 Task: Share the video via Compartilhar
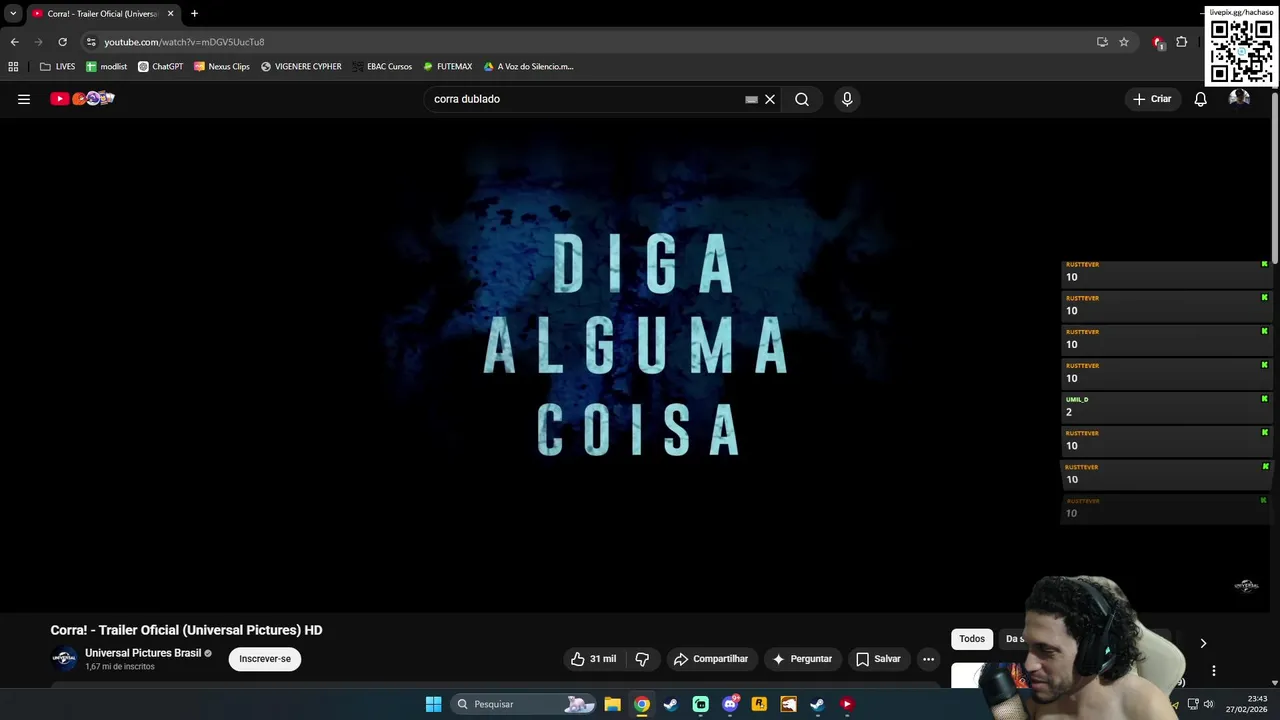pos(711,659)
